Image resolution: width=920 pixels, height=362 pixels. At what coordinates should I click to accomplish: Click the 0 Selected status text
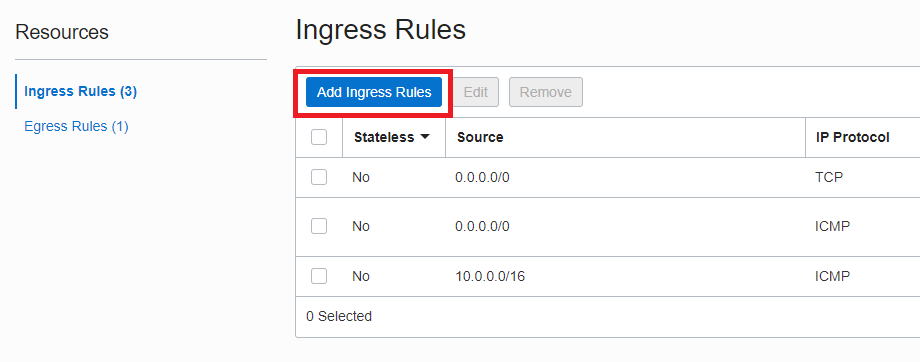click(x=339, y=316)
